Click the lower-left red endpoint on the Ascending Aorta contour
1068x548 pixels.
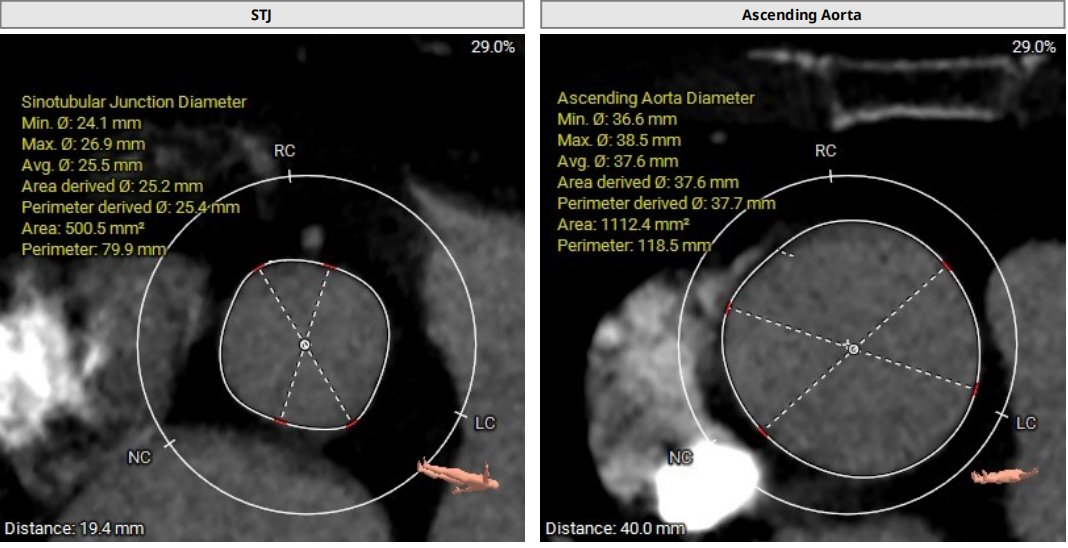click(x=763, y=432)
